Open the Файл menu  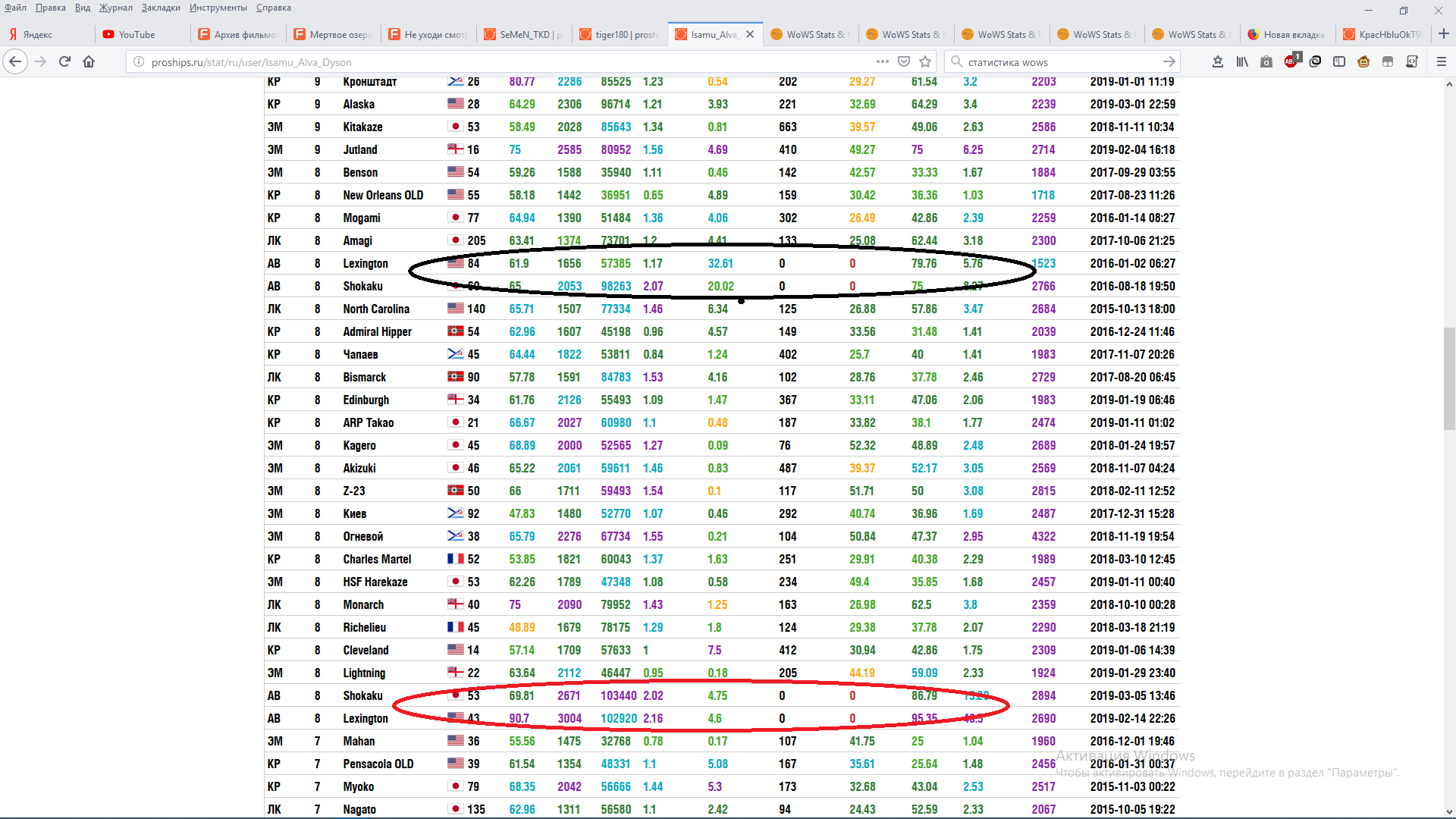(16, 8)
